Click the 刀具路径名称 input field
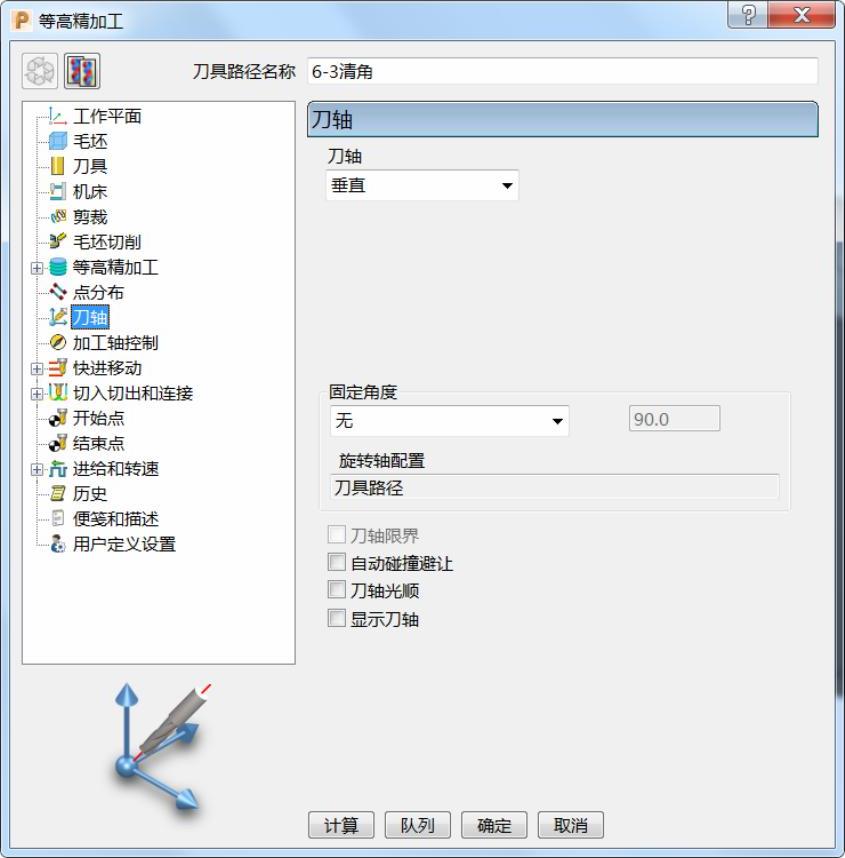845x858 pixels. click(563, 71)
